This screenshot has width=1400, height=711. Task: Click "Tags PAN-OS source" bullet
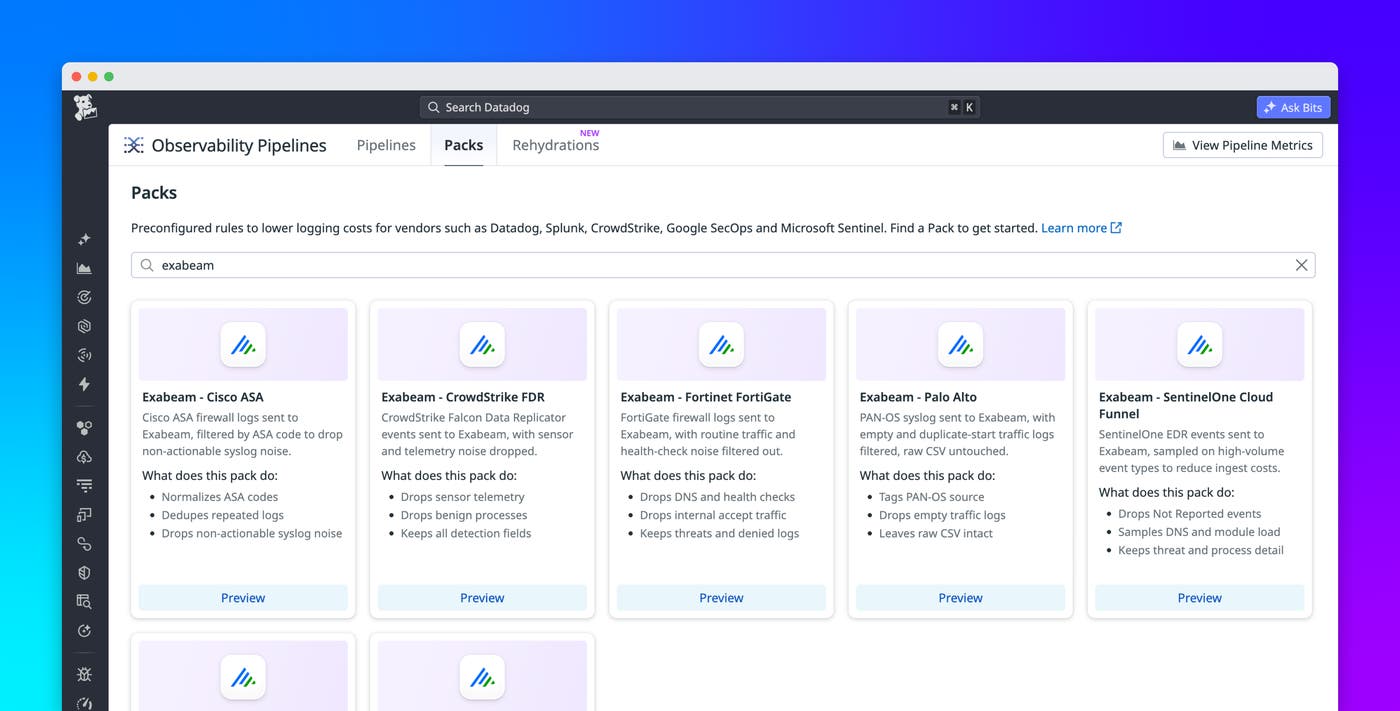point(932,497)
